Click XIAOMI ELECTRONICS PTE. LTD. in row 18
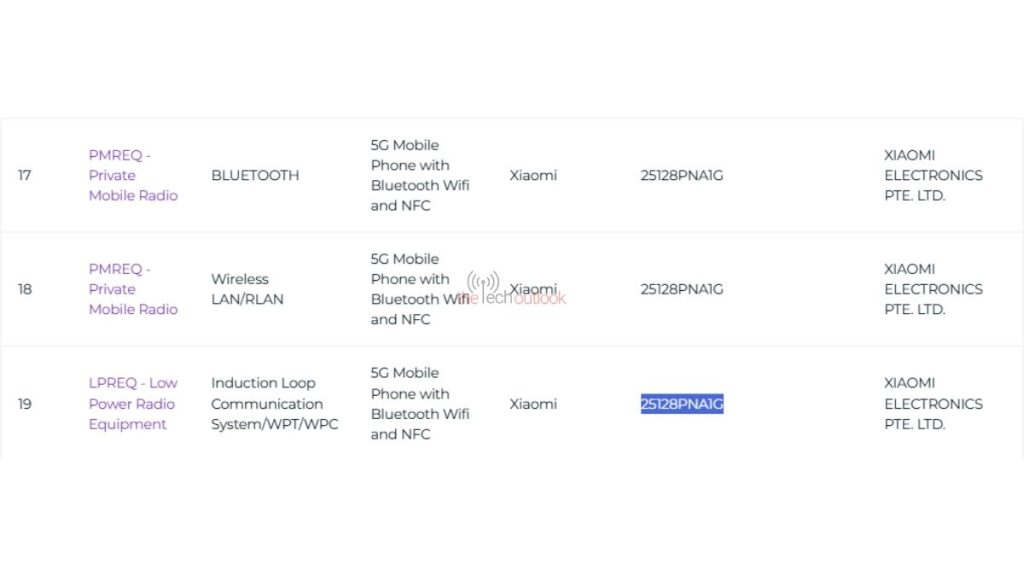 coord(933,289)
